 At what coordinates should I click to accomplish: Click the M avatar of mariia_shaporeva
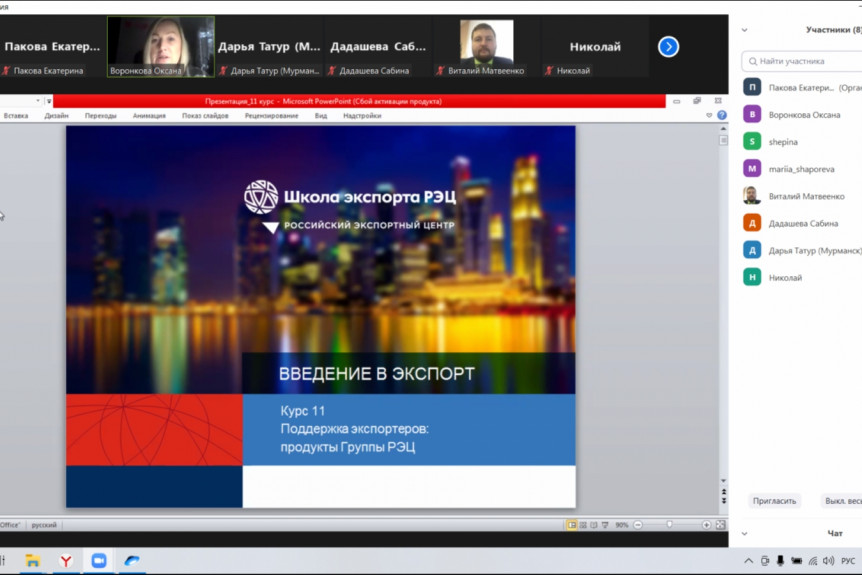tap(752, 168)
